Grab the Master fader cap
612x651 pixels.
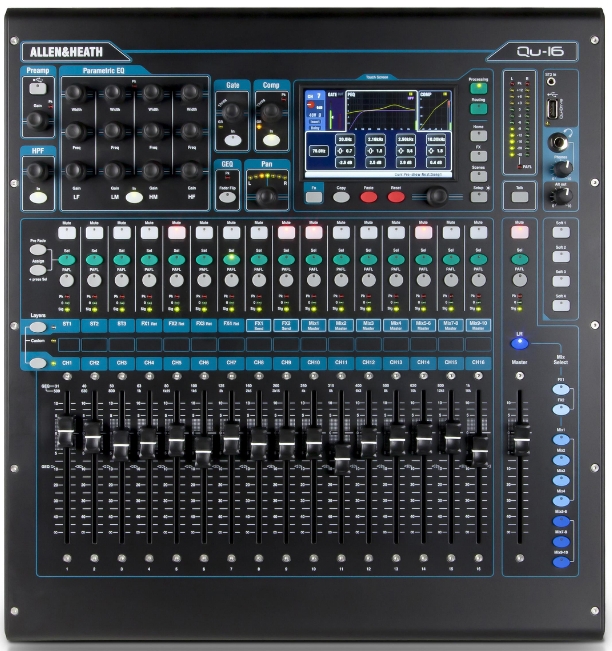tap(521, 440)
